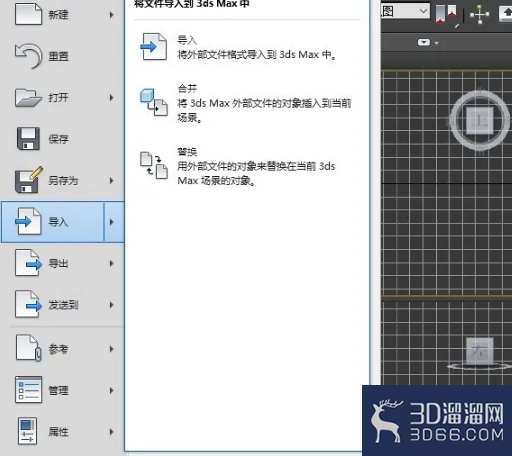Expand the Export (导出) submenu arrow
The image size is (512, 456).
pos(111,263)
